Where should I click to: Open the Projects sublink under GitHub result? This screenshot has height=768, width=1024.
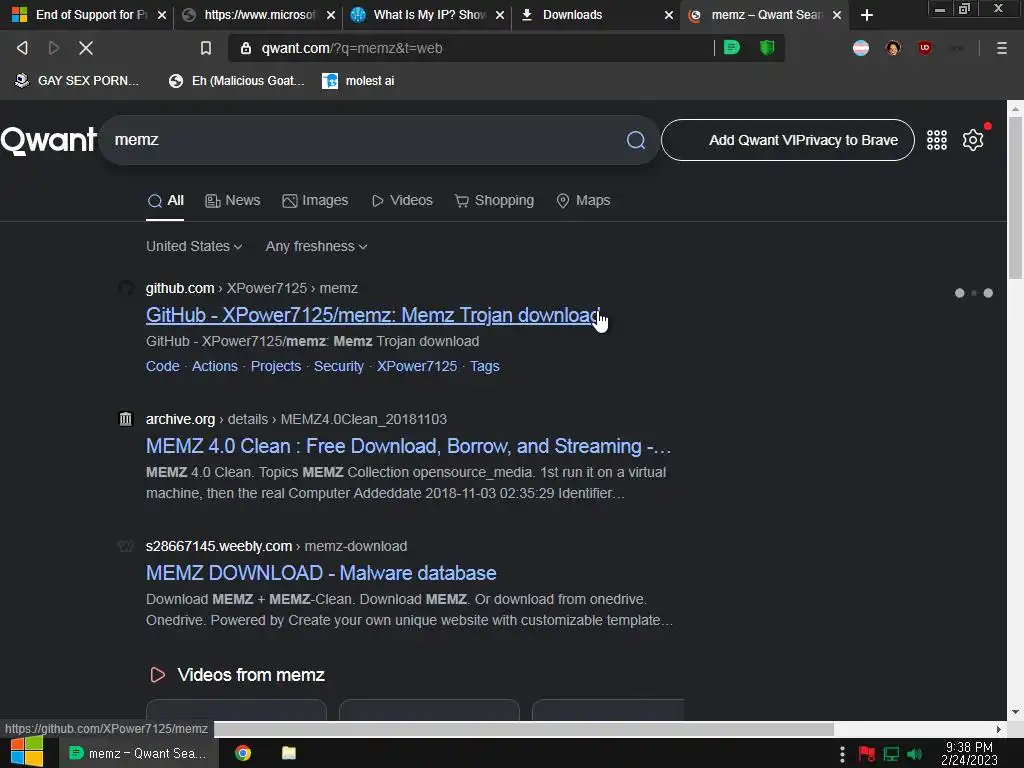click(276, 366)
